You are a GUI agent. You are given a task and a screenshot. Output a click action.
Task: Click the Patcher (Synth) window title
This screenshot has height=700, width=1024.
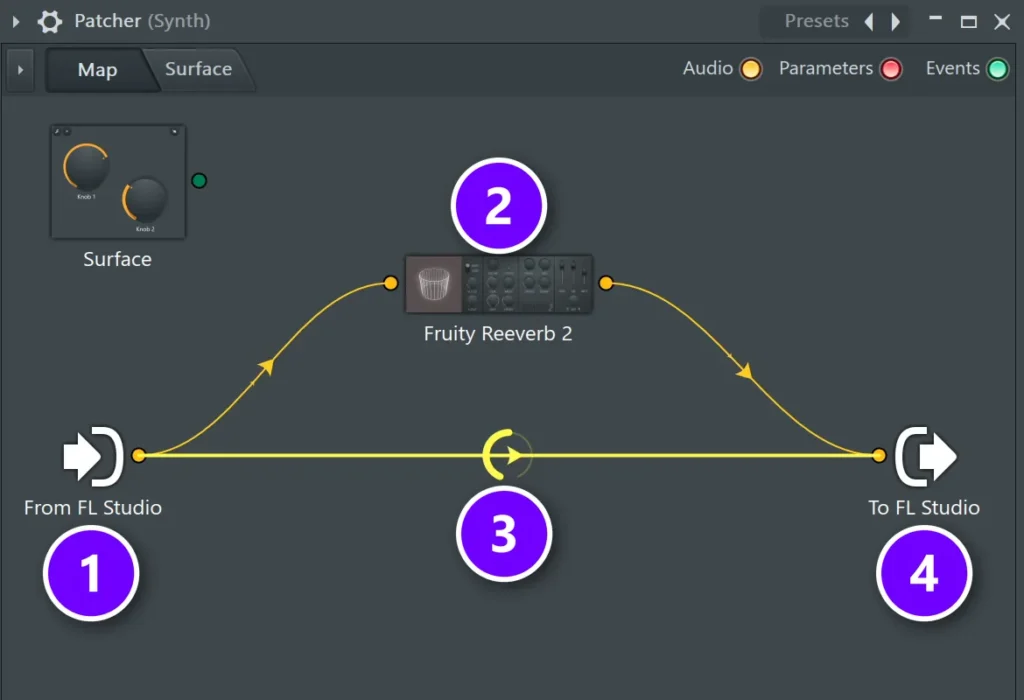(x=142, y=21)
